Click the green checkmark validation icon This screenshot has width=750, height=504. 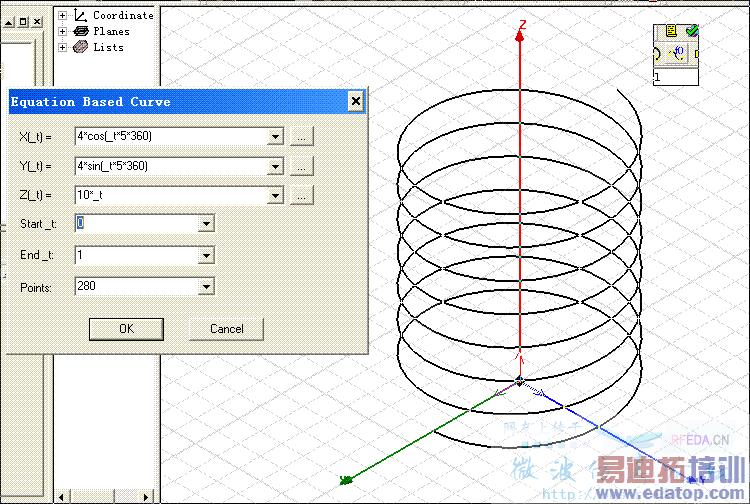click(x=692, y=31)
